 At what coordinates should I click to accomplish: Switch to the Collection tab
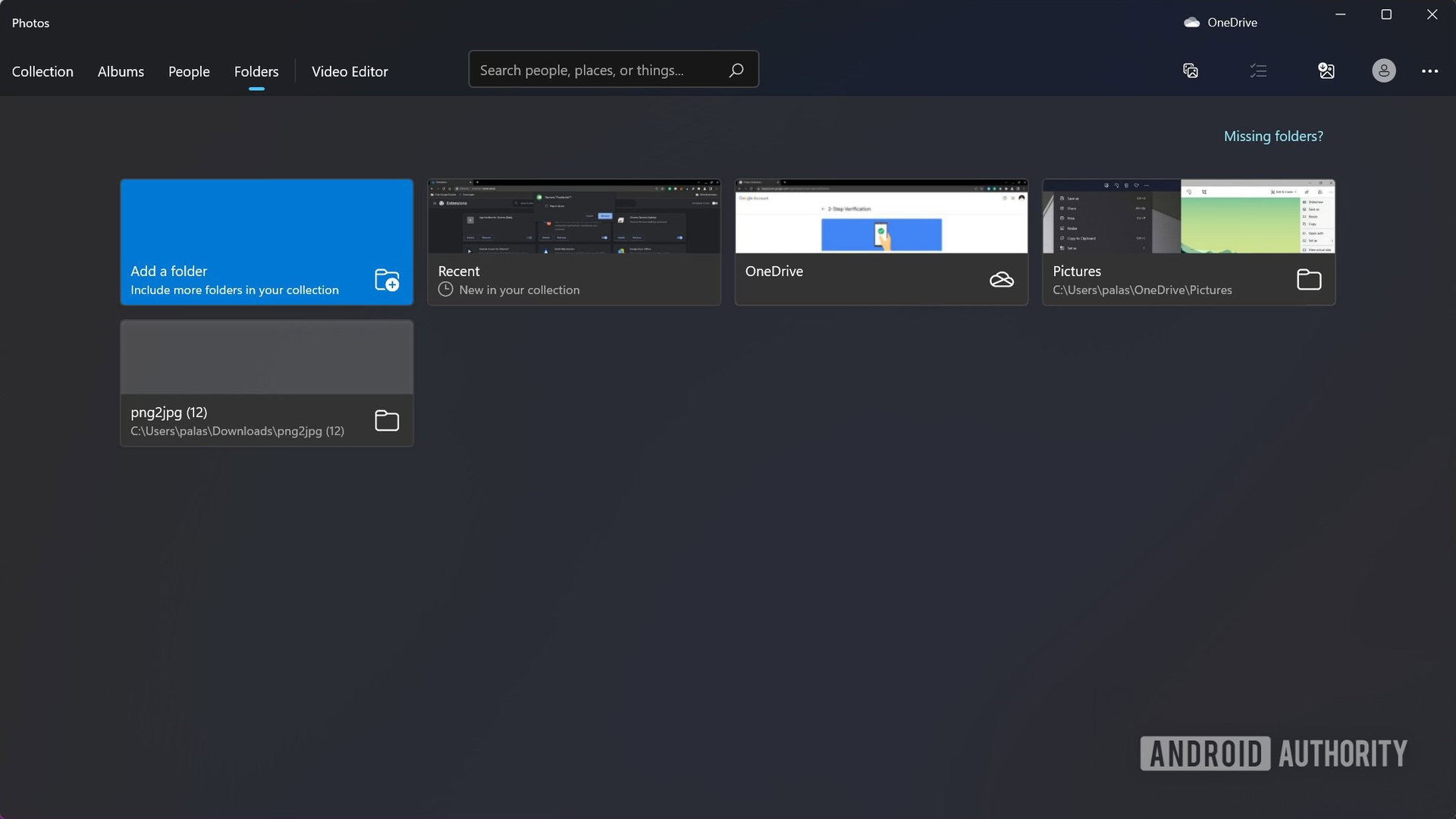click(42, 71)
